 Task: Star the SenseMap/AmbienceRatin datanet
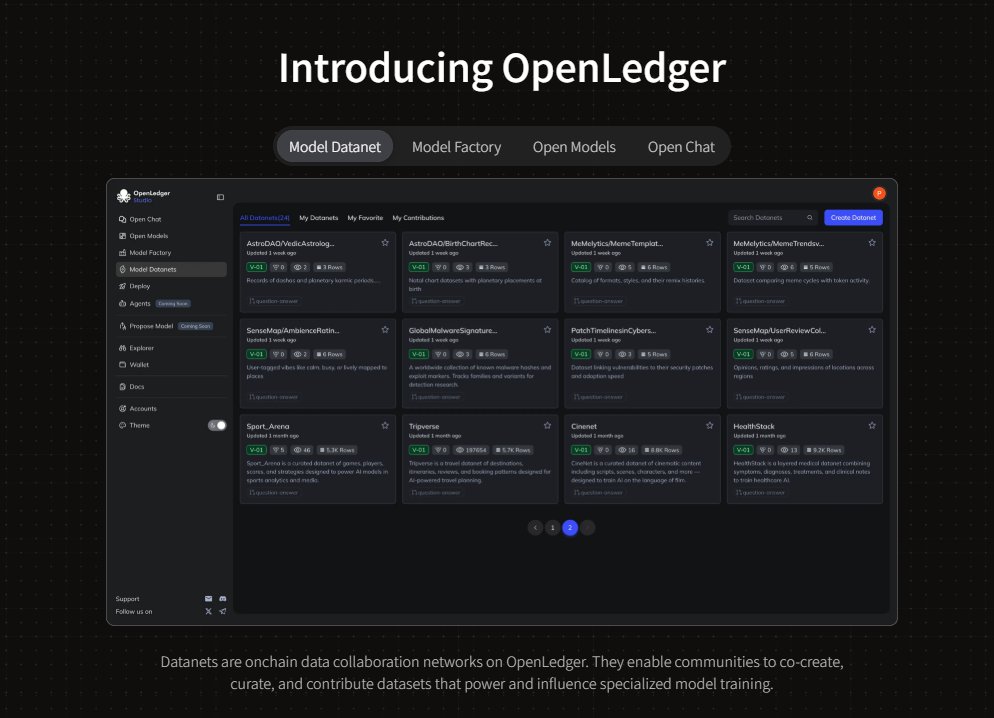tap(385, 330)
